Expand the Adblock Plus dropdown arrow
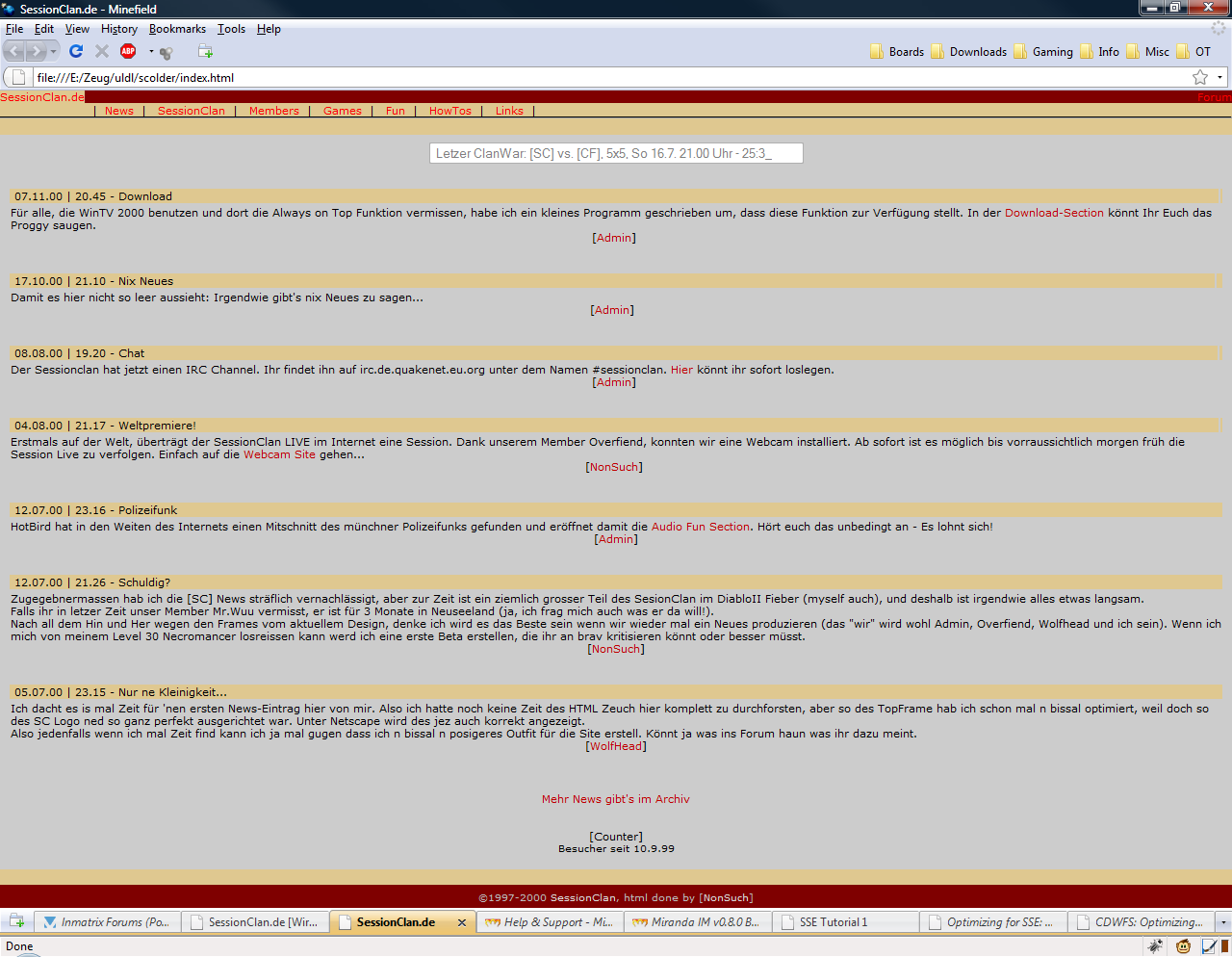This screenshot has height=957, width=1232. pyautogui.click(x=151, y=52)
